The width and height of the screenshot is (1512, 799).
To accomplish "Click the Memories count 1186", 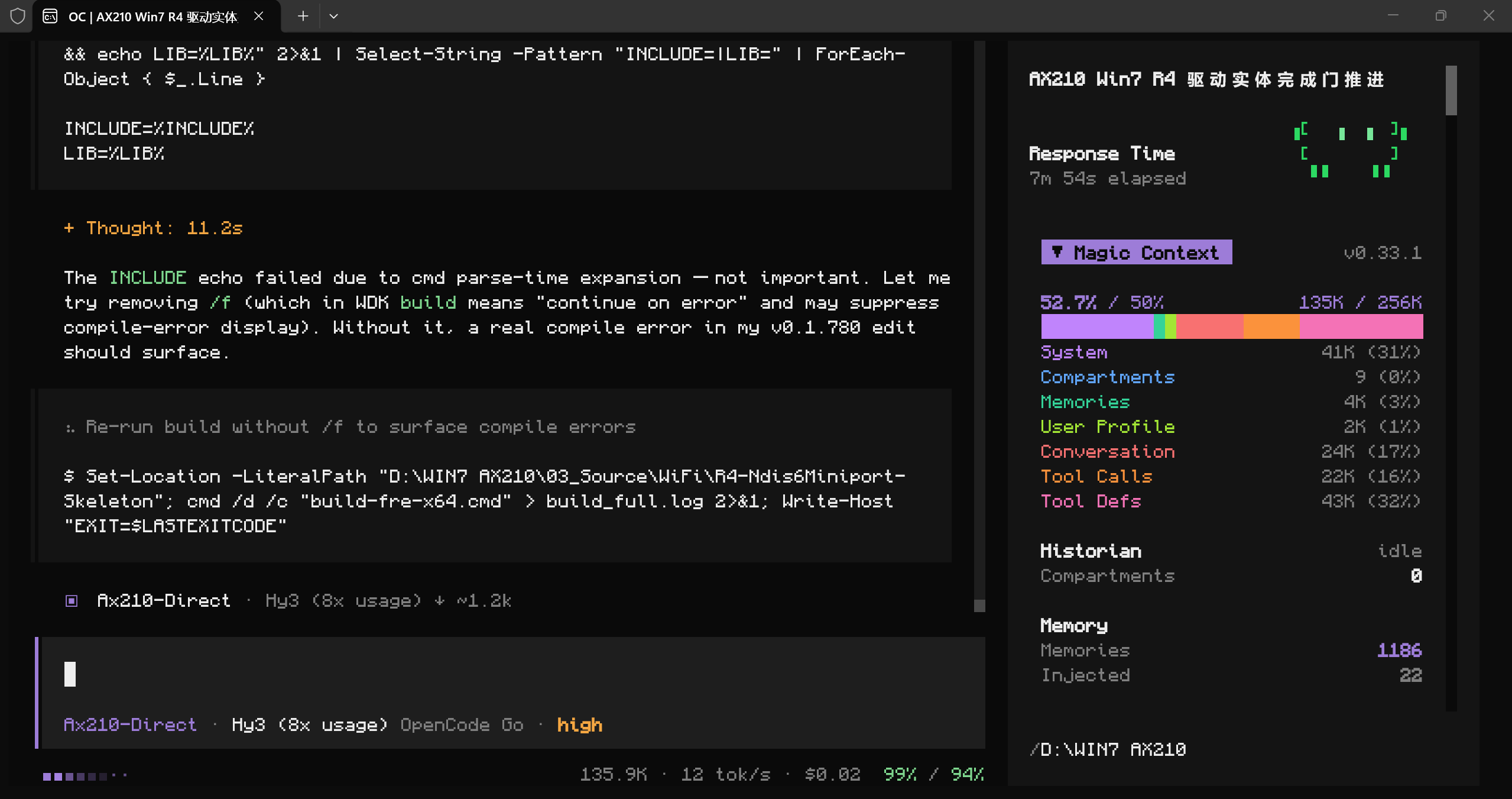I will pyautogui.click(x=1400, y=650).
